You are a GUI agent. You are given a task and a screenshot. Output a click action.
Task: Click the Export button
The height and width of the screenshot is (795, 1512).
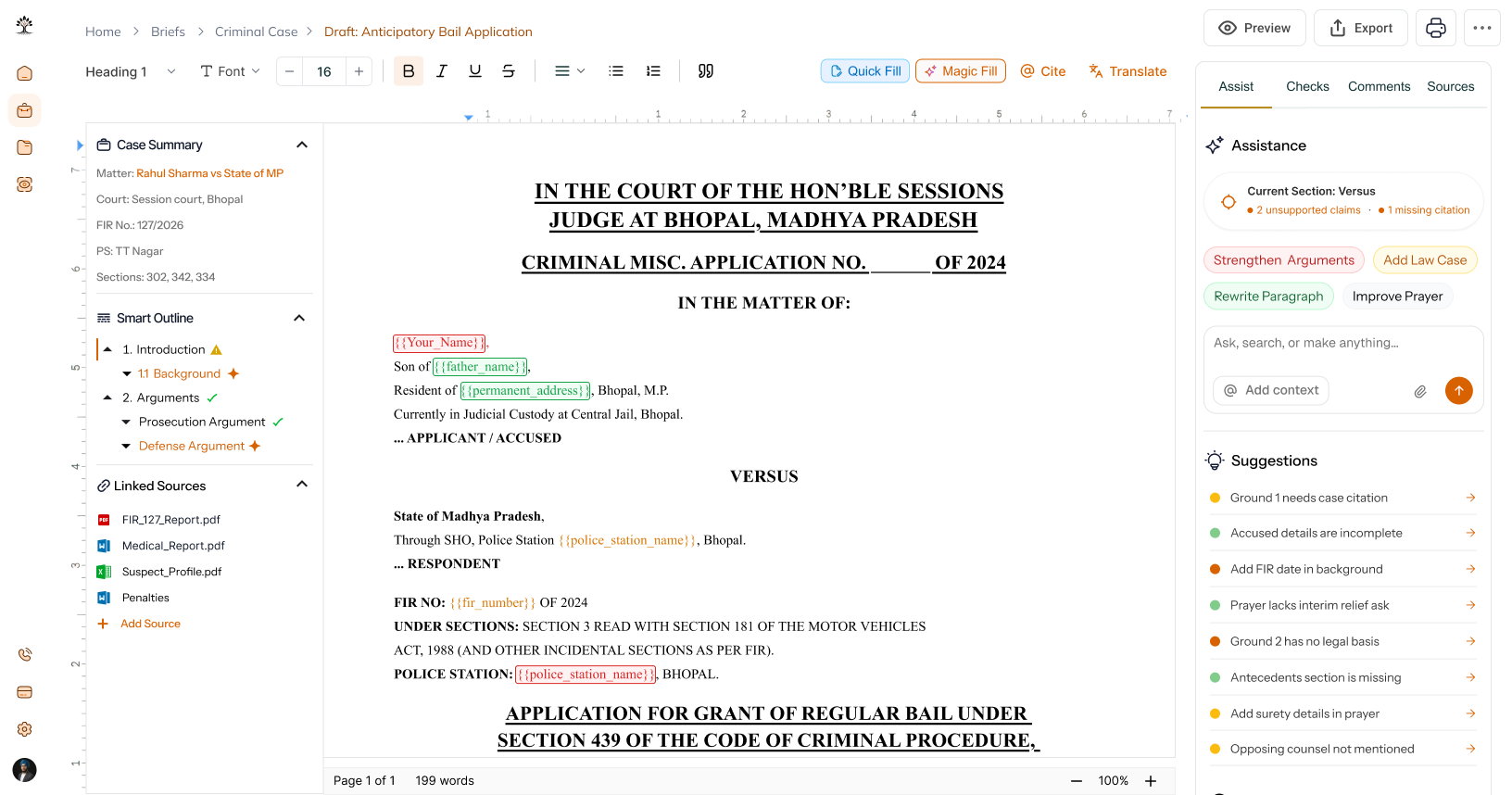1361,28
